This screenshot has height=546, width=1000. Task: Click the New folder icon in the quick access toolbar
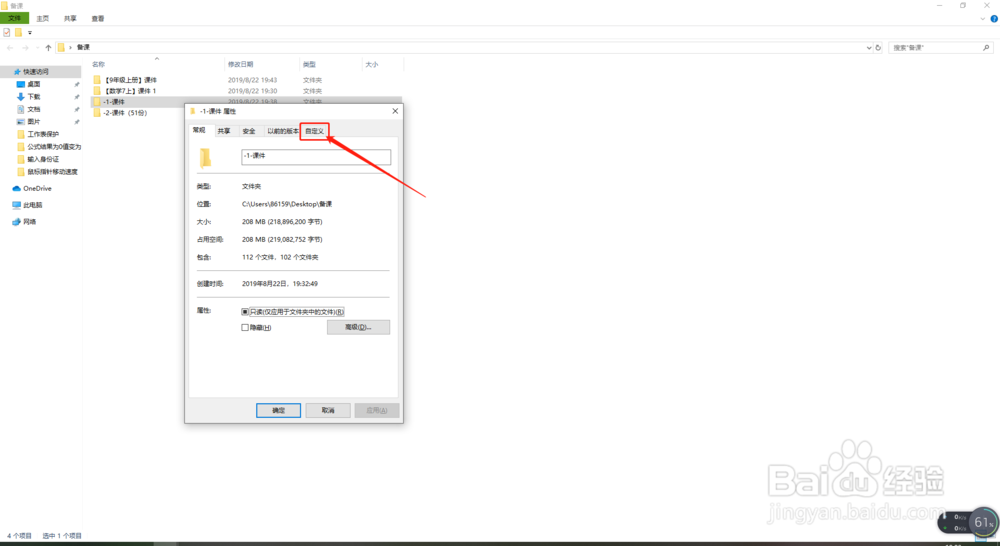18,32
